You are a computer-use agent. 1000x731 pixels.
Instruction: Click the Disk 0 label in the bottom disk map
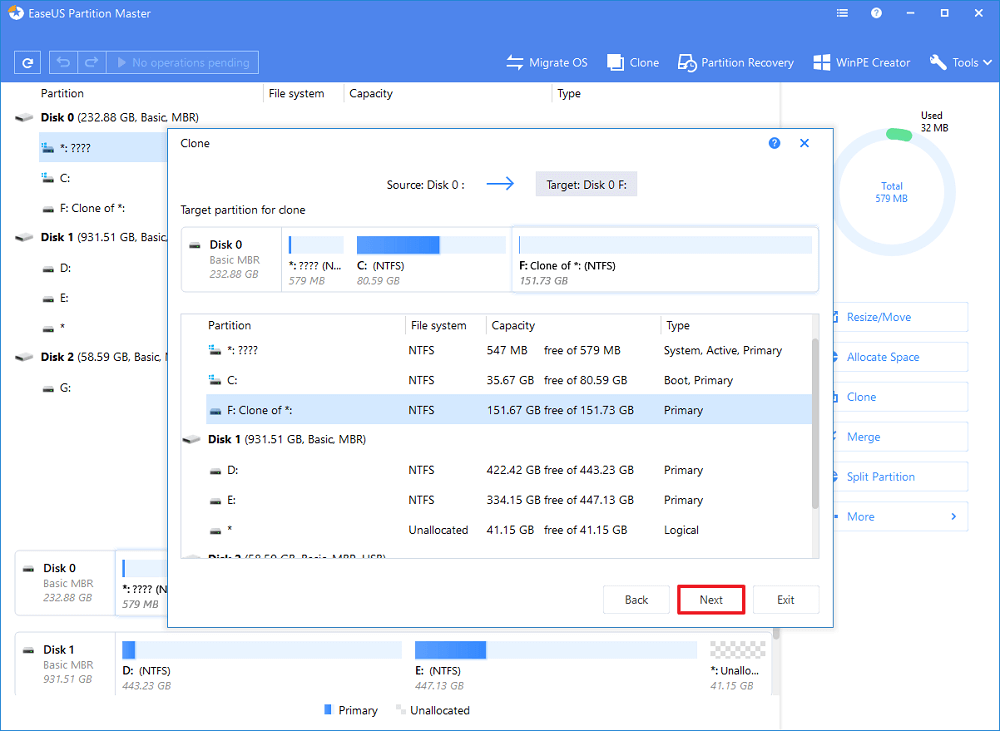click(x=59, y=568)
